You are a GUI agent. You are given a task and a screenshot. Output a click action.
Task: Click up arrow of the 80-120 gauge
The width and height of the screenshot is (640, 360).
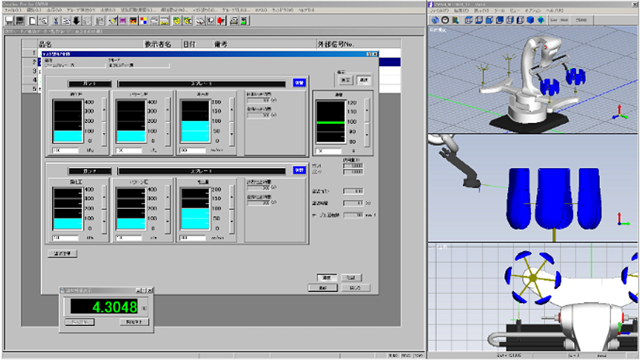point(367,110)
